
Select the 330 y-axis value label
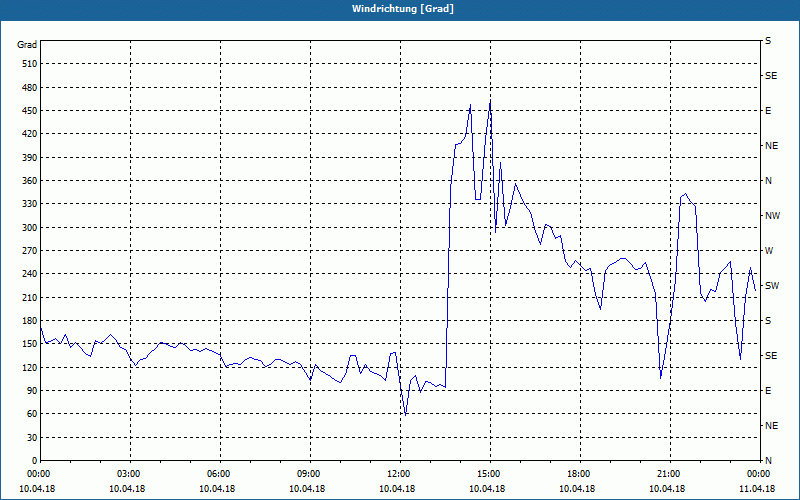(30, 204)
